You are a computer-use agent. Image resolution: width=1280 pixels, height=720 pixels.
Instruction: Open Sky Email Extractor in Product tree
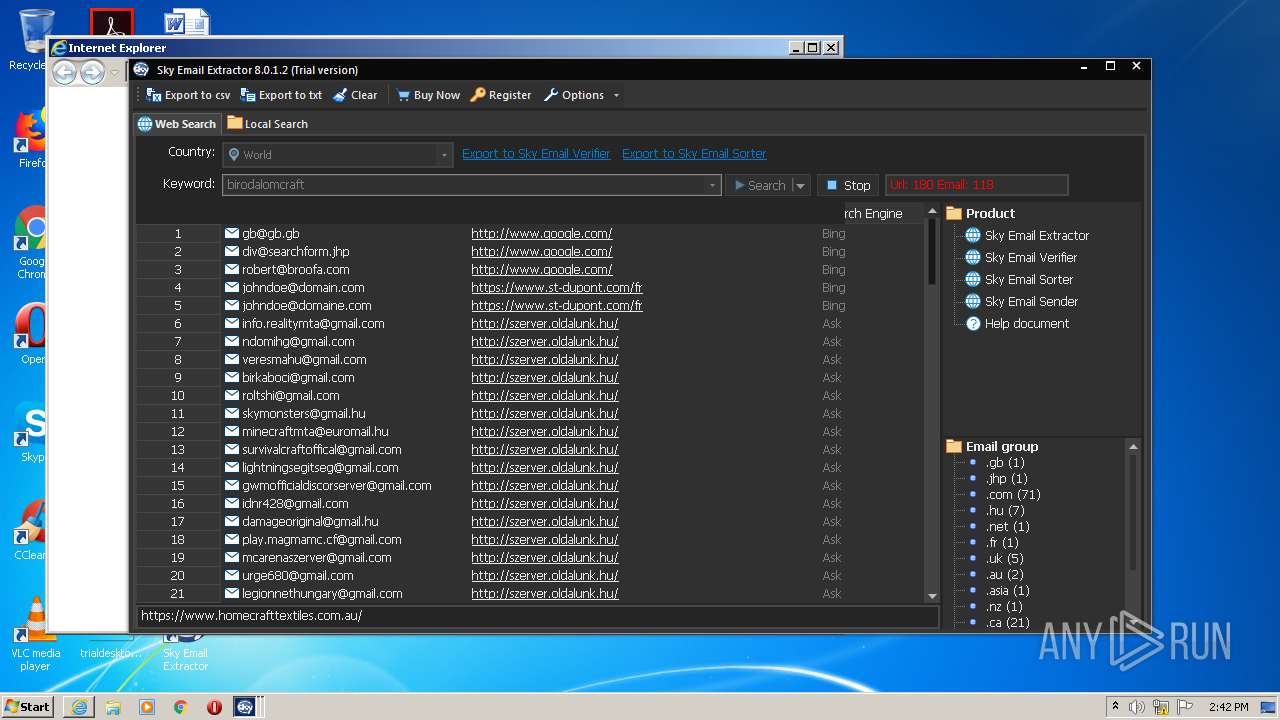point(1037,236)
